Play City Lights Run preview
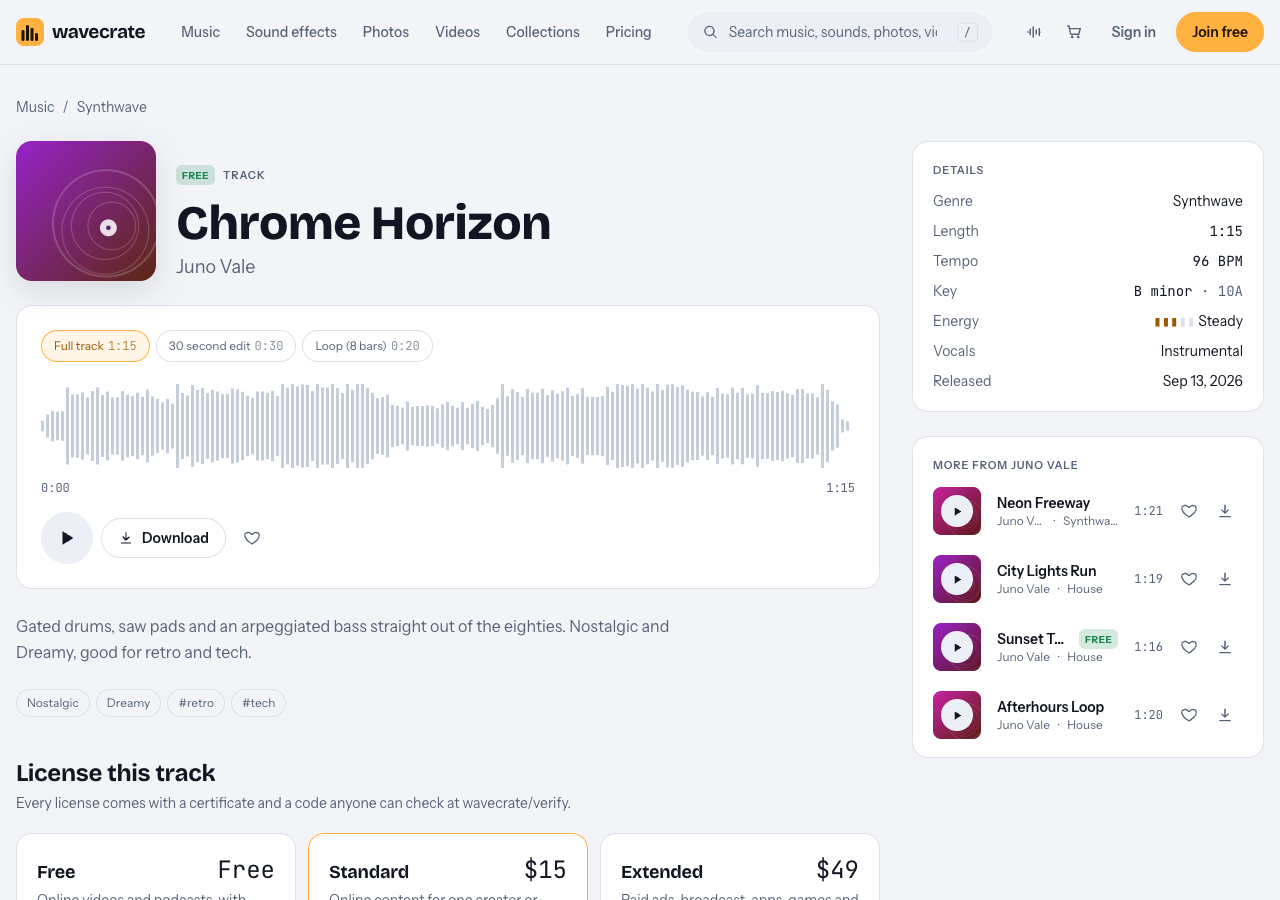The height and width of the screenshot is (900, 1280). (957, 579)
